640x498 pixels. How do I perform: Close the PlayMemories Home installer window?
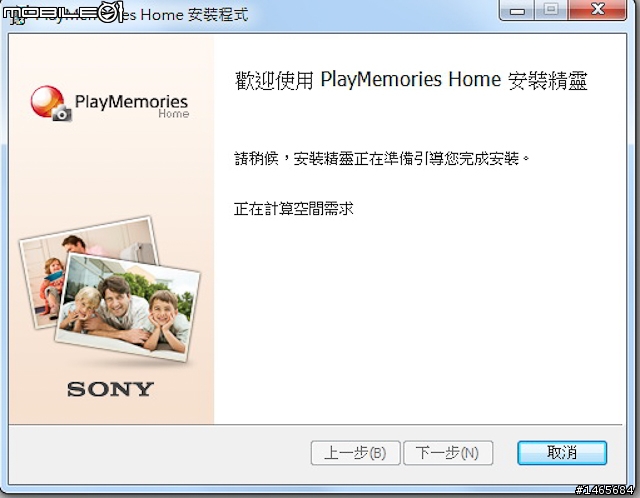point(598,10)
